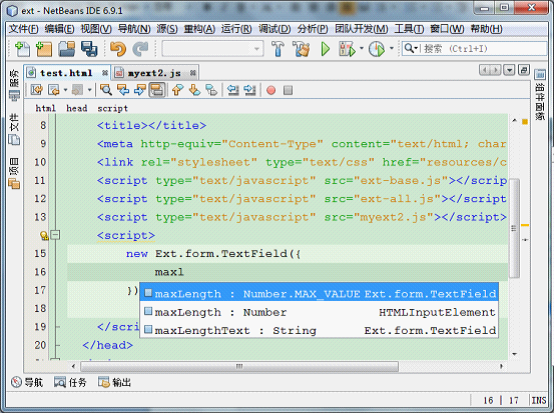
Task: Open the Back history dropdown arrow
Action: click(x=65, y=90)
